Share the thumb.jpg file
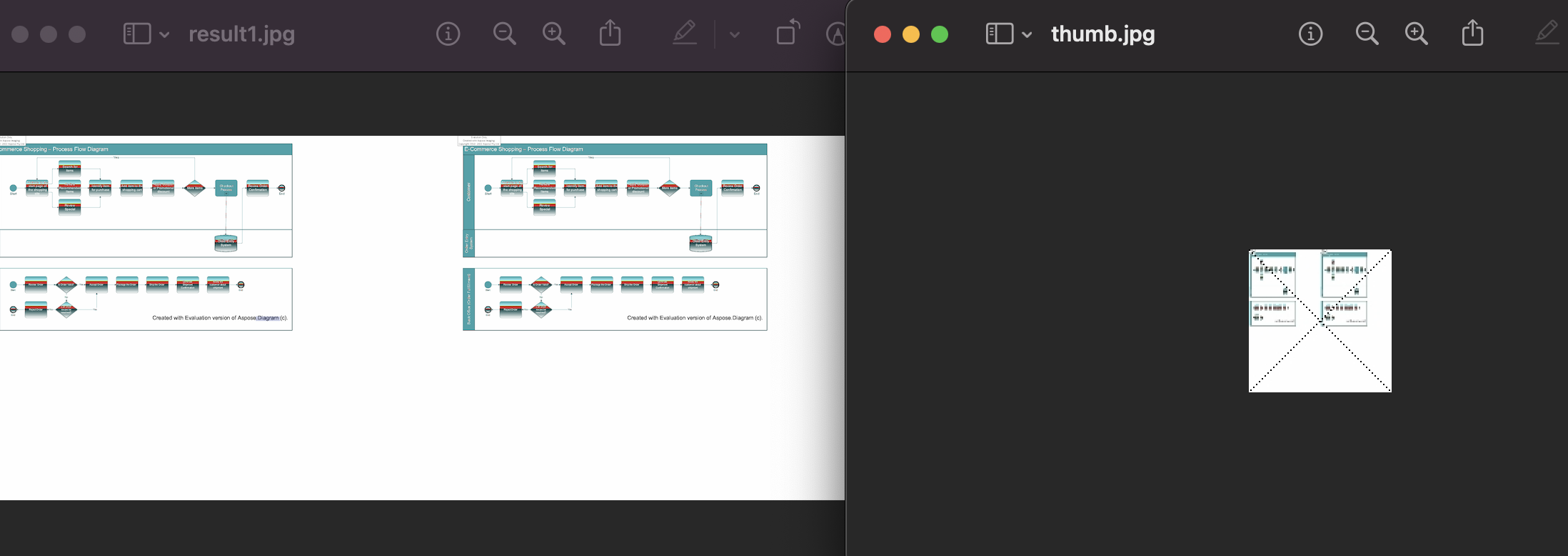Screen dimensions: 1568x556 [x=1472, y=34]
